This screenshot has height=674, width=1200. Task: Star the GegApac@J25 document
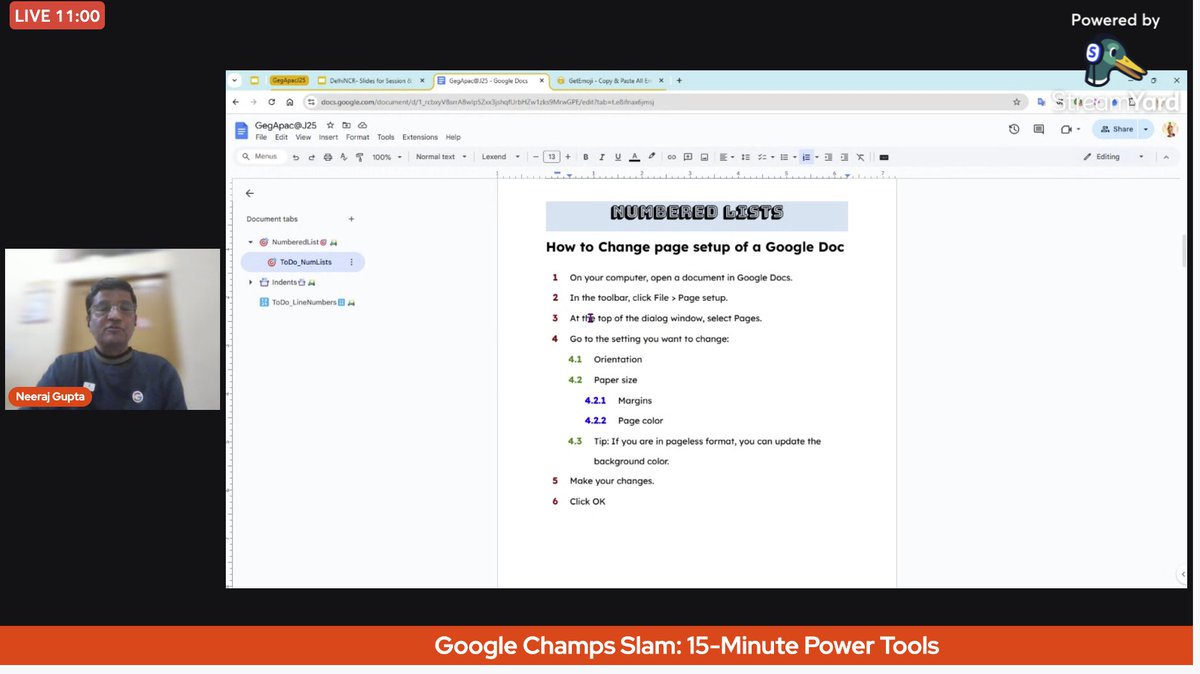pyautogui.click(x=330, y=125)
